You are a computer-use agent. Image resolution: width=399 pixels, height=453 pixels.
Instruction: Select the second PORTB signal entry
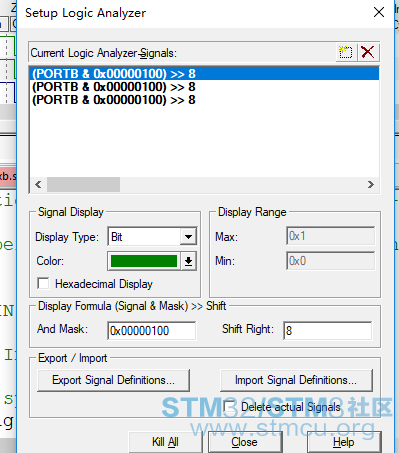[204, 87]
